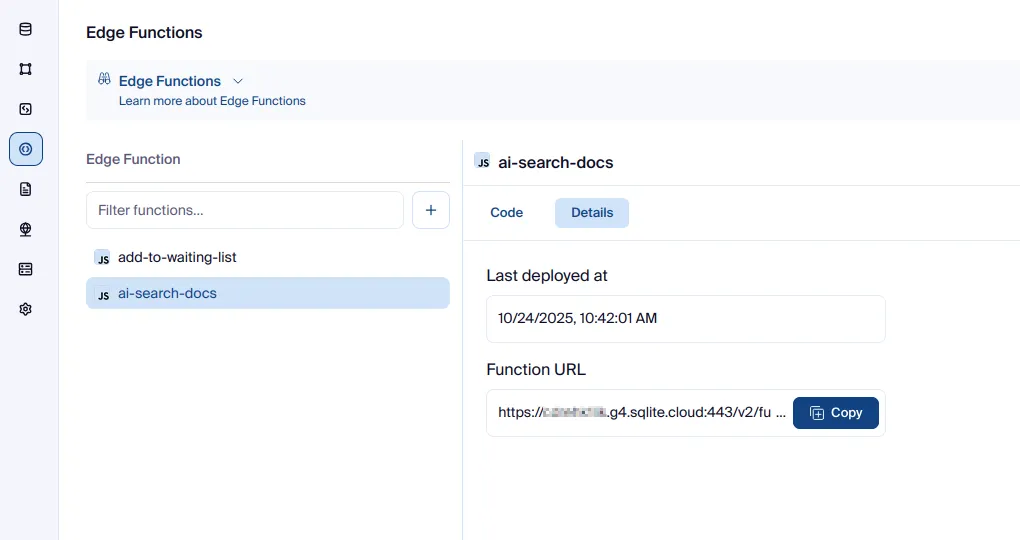Open the document logs sidebar icon
This screenshot has height=540, width=1020.
pyautogui.click(x=26, y=189)
